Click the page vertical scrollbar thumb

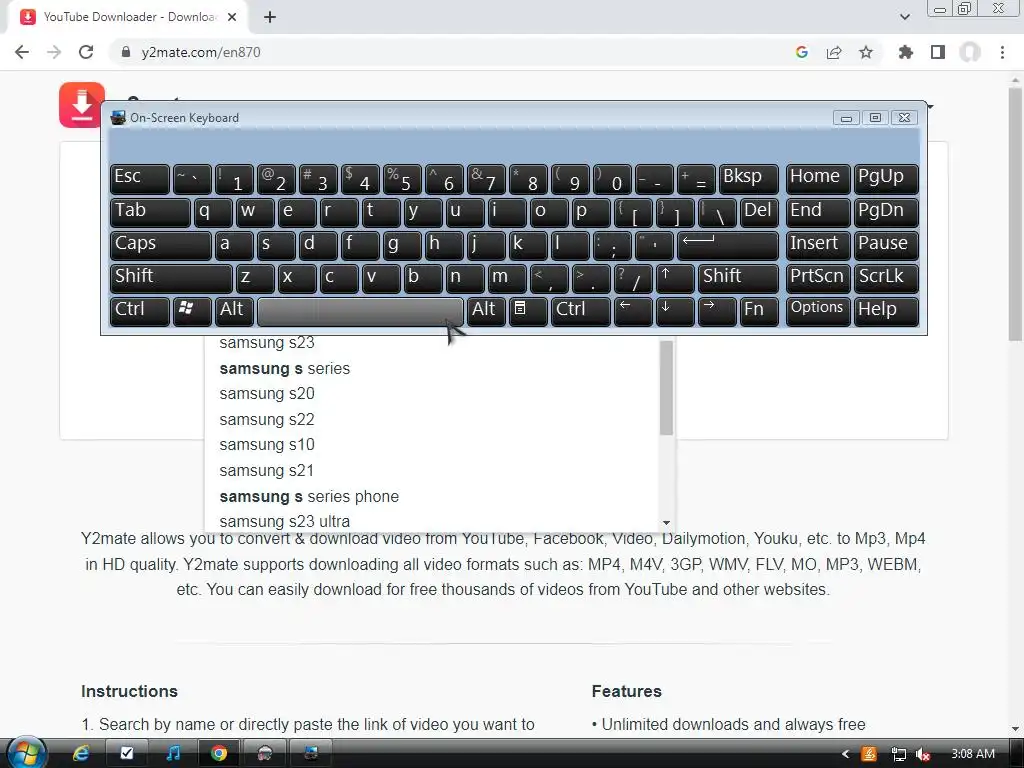point(1015,214)
